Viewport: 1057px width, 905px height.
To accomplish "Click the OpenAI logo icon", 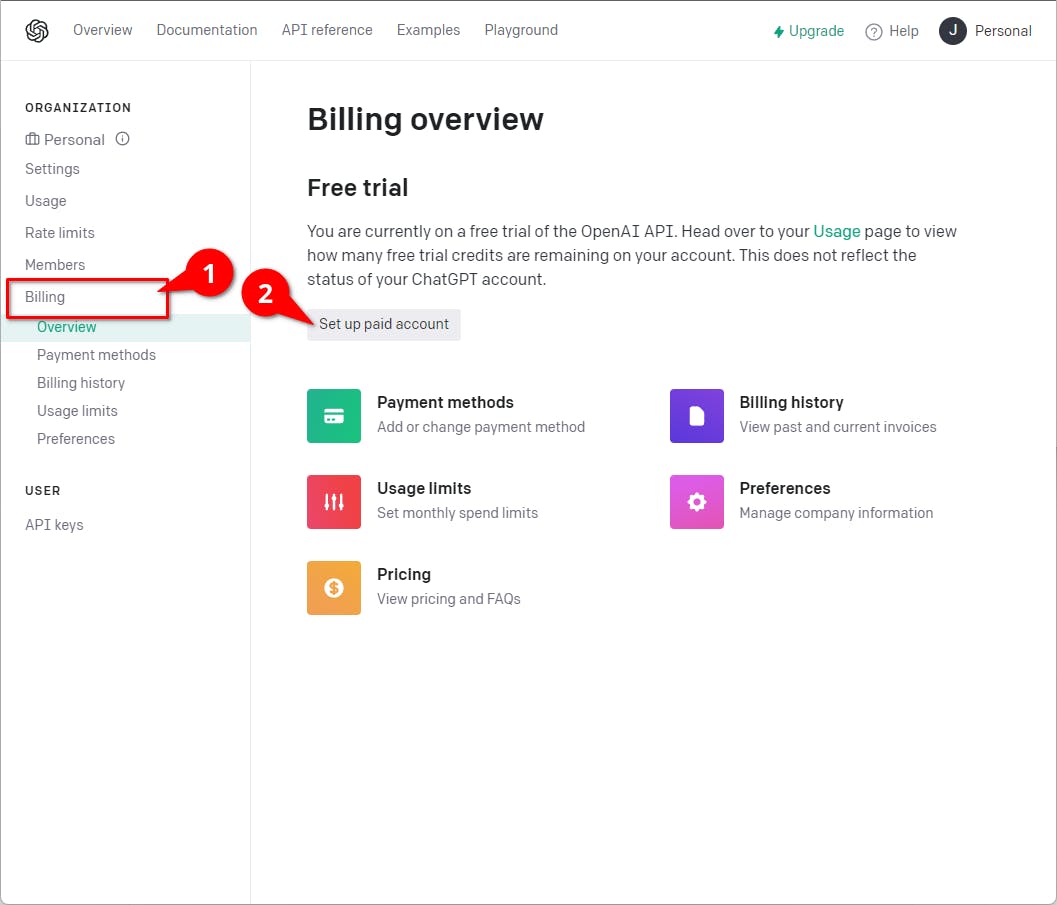I will [x=37, y=31].
